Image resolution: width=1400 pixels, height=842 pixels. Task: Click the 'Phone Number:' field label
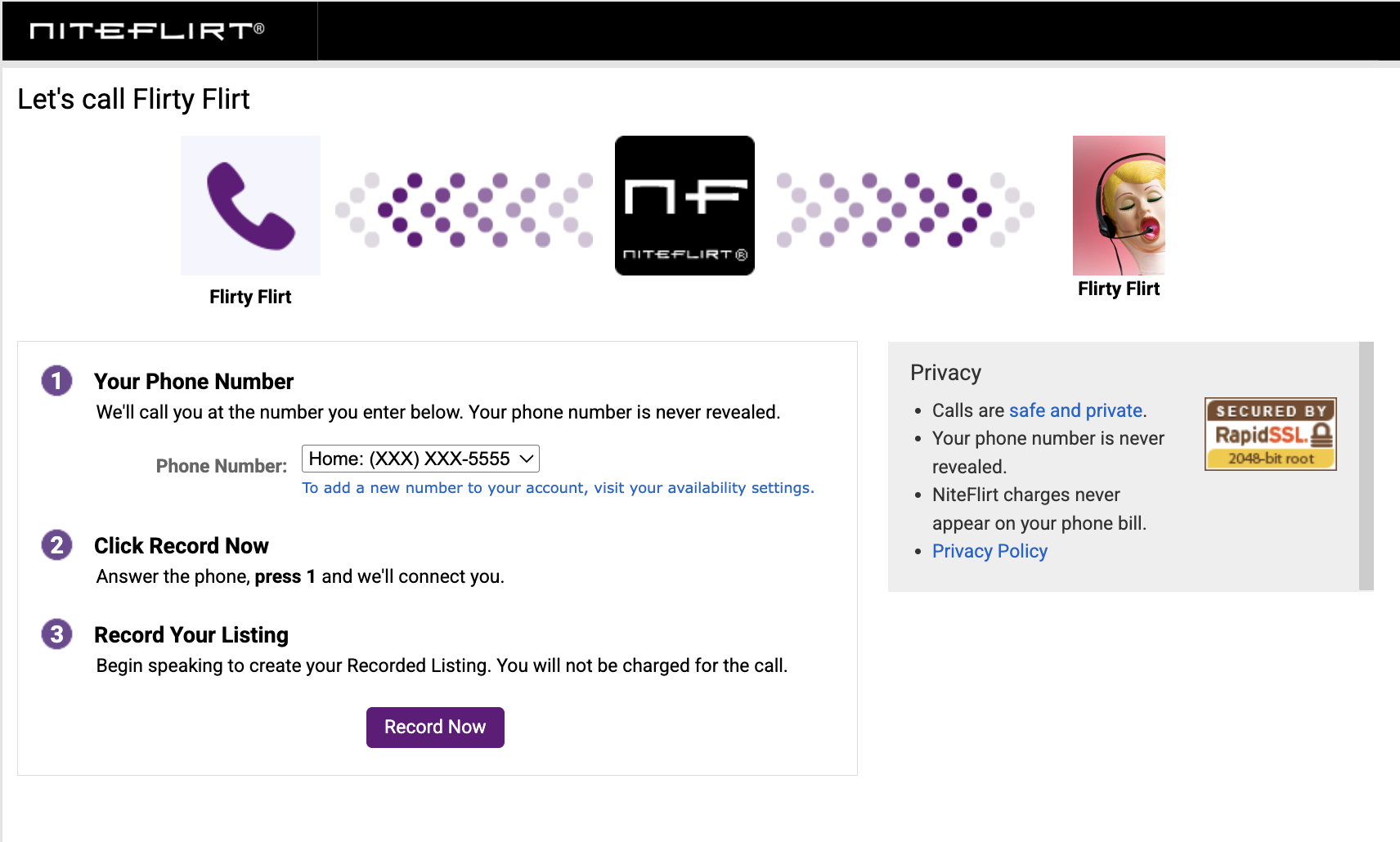[222, 466]
